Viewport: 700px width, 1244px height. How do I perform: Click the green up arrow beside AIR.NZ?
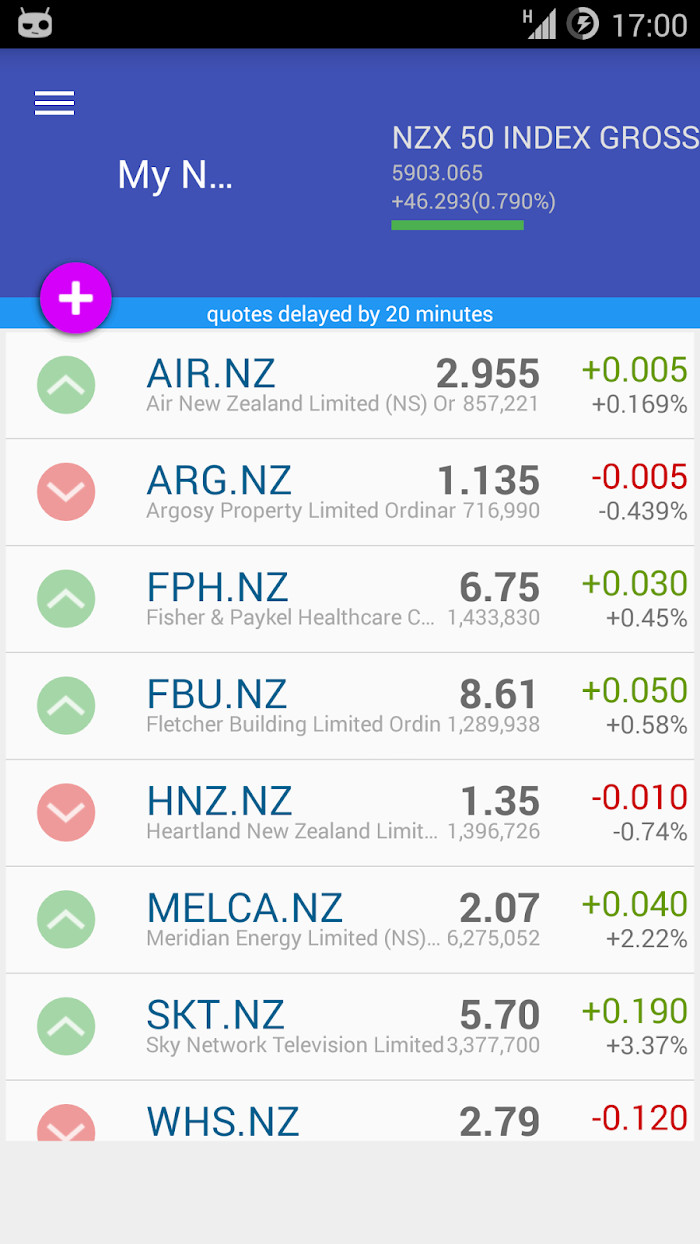pyautogui.click(x=66, y=385)
